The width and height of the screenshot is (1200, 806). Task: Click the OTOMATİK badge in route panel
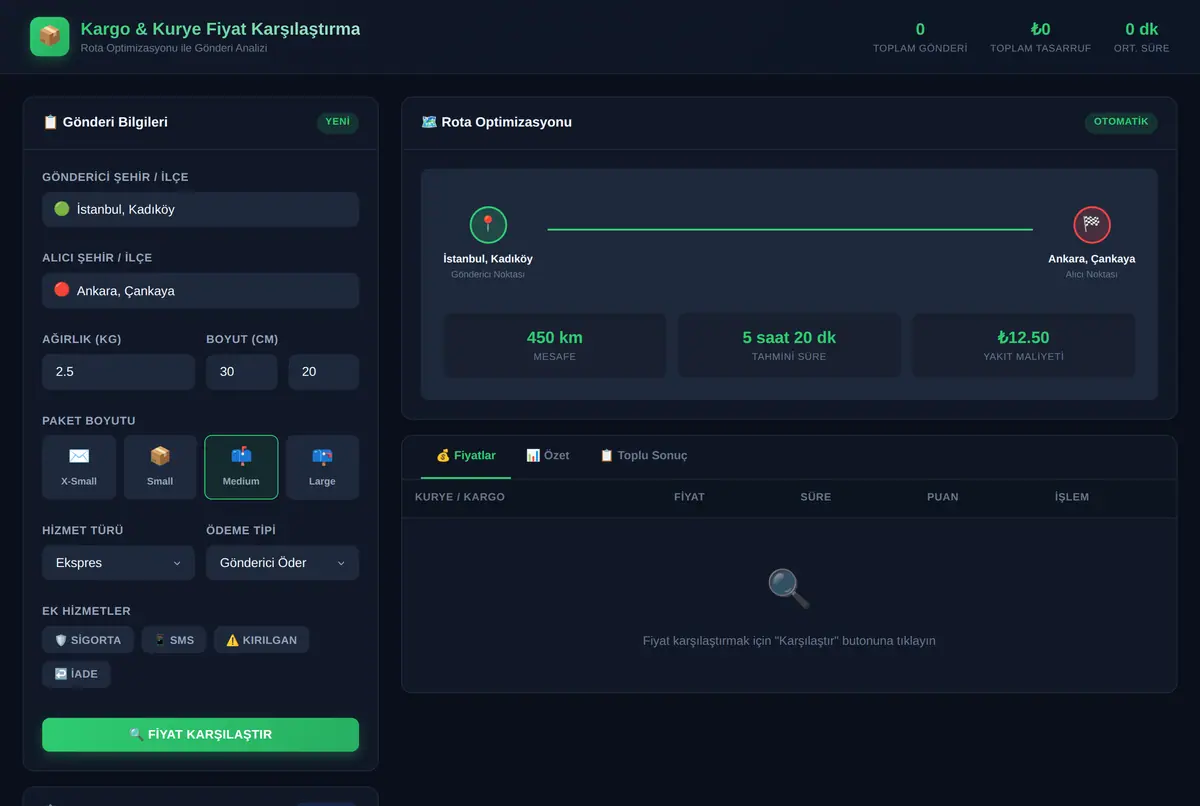[x=1121, y=122]
